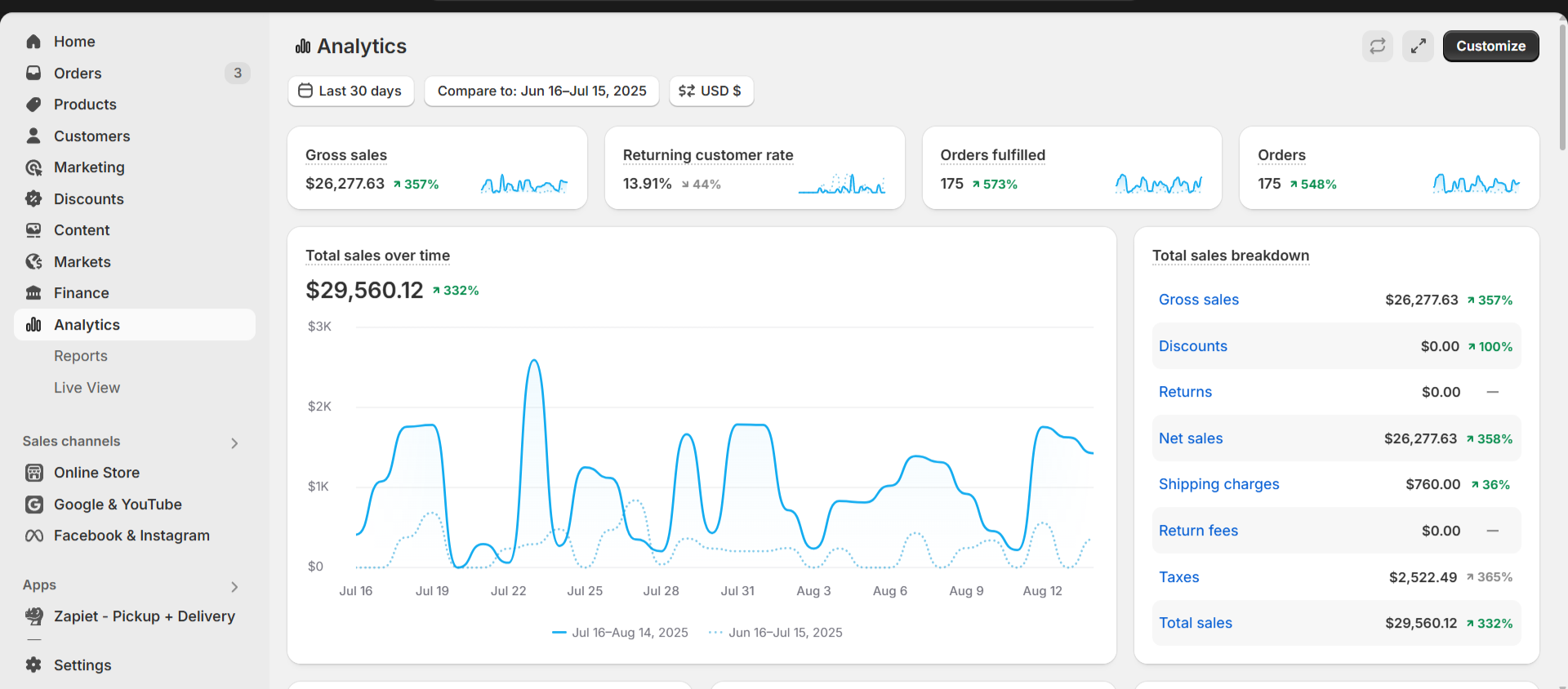The image size is (1568, 689).
Task: Click the Customers person icon
Action: point(33,136)
